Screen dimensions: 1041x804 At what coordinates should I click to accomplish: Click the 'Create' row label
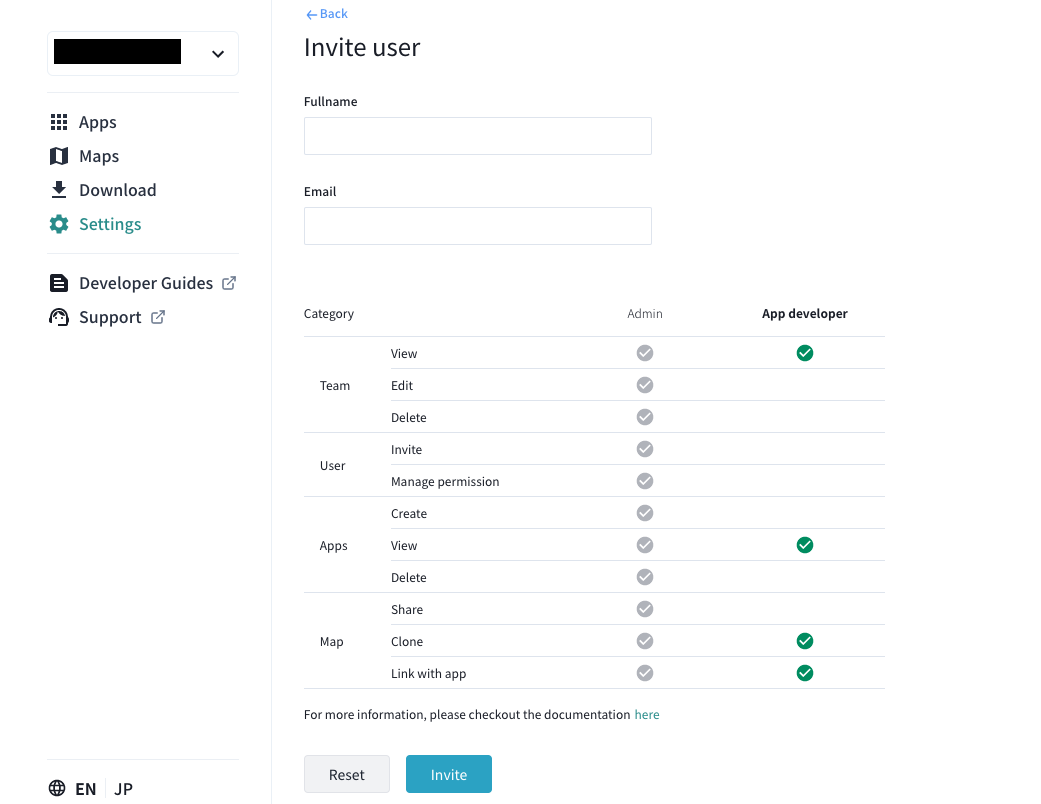(x=409, y=513)
